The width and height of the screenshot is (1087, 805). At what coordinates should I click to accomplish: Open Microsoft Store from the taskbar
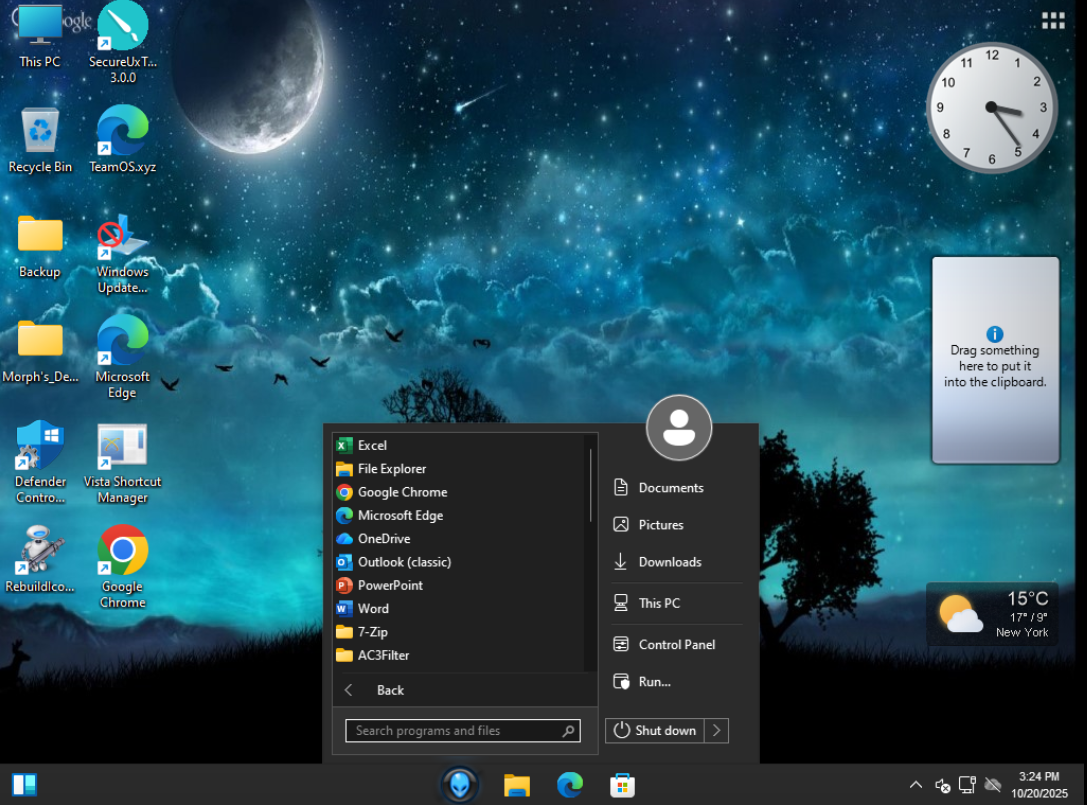(x=622, y=785)
